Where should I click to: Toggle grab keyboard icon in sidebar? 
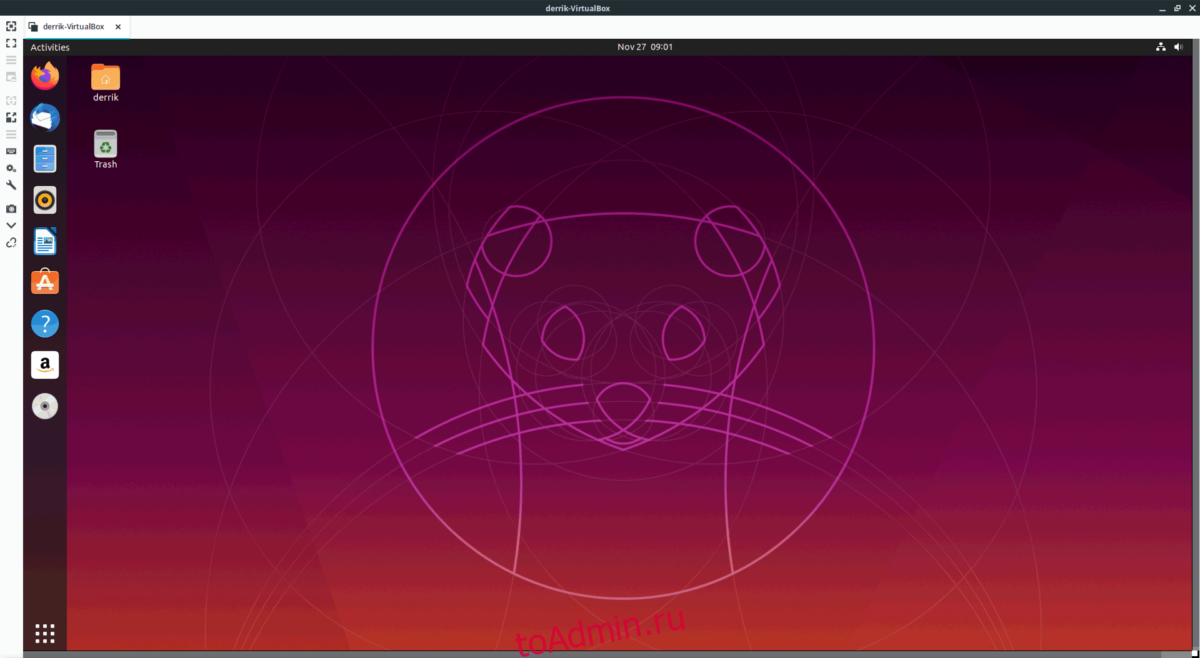[x=11, y=151]
